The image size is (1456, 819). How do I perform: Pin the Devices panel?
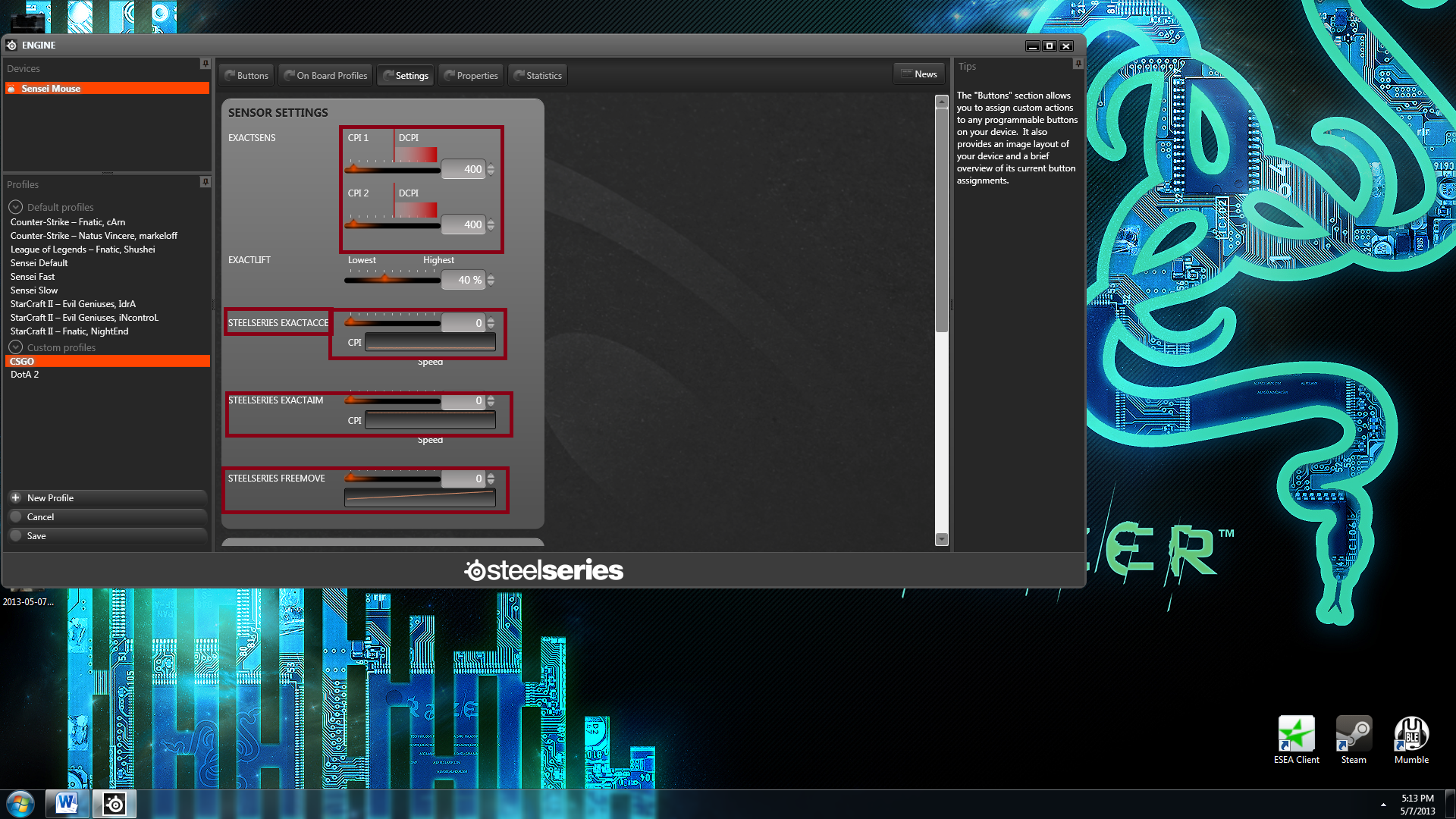(205, 64)
